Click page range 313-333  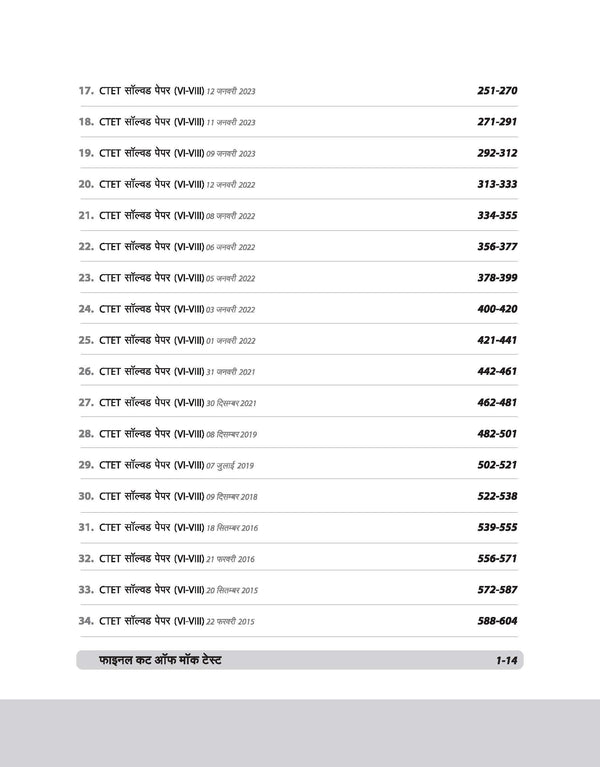click(x=496, y=184)
